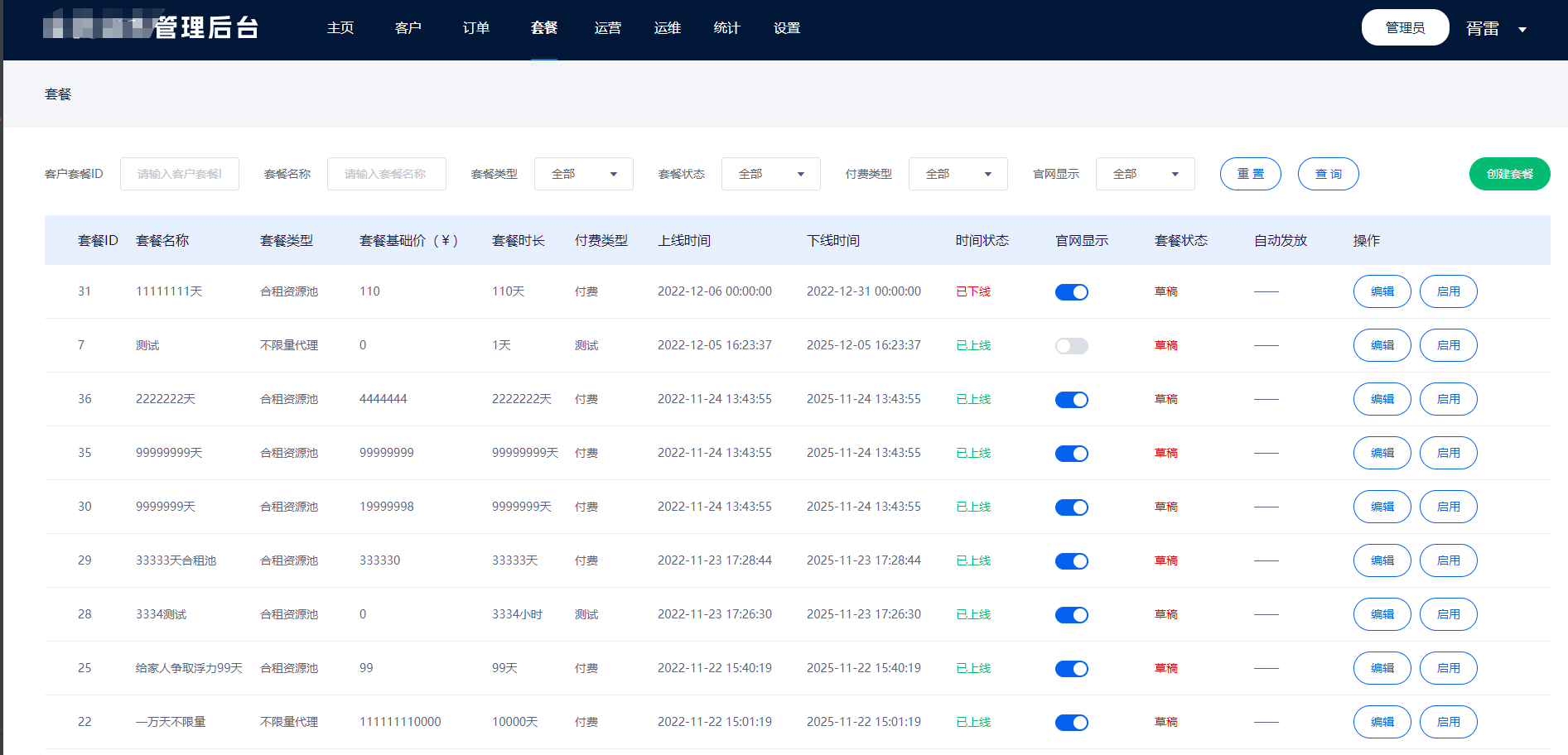
Task: Enable package 30 9999999天
Action: (1449, 507)
